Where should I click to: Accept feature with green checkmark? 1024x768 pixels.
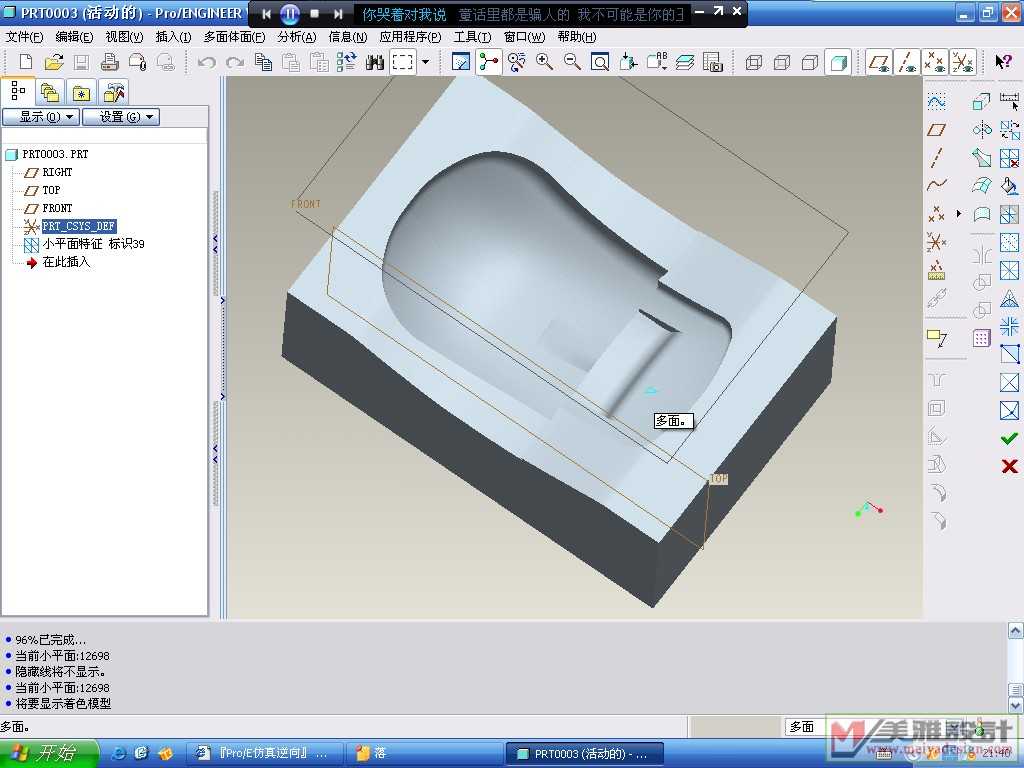(x=1009, y=438)
